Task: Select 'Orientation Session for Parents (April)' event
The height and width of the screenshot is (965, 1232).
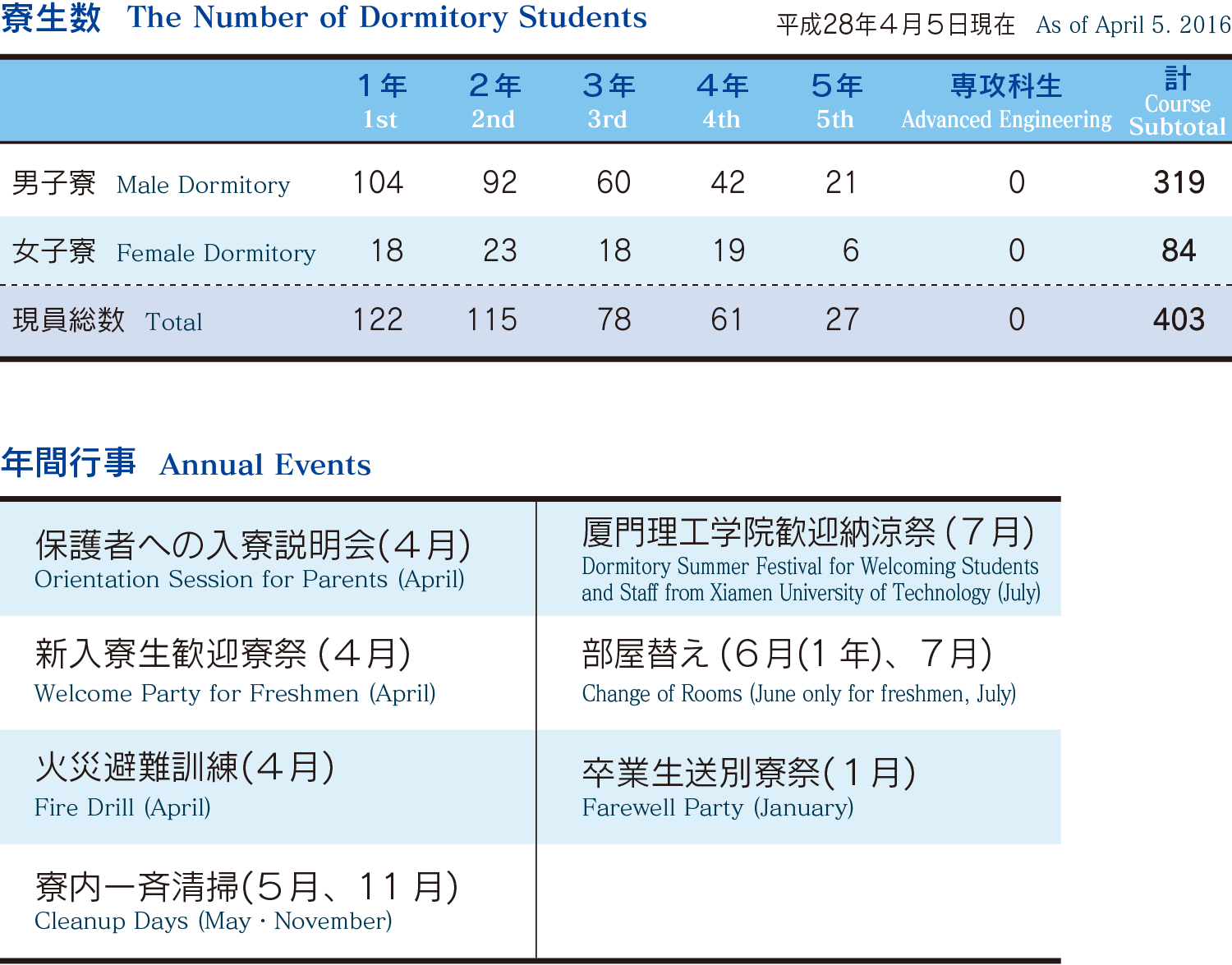Action: pyautogui.click(x=250, y=580)
